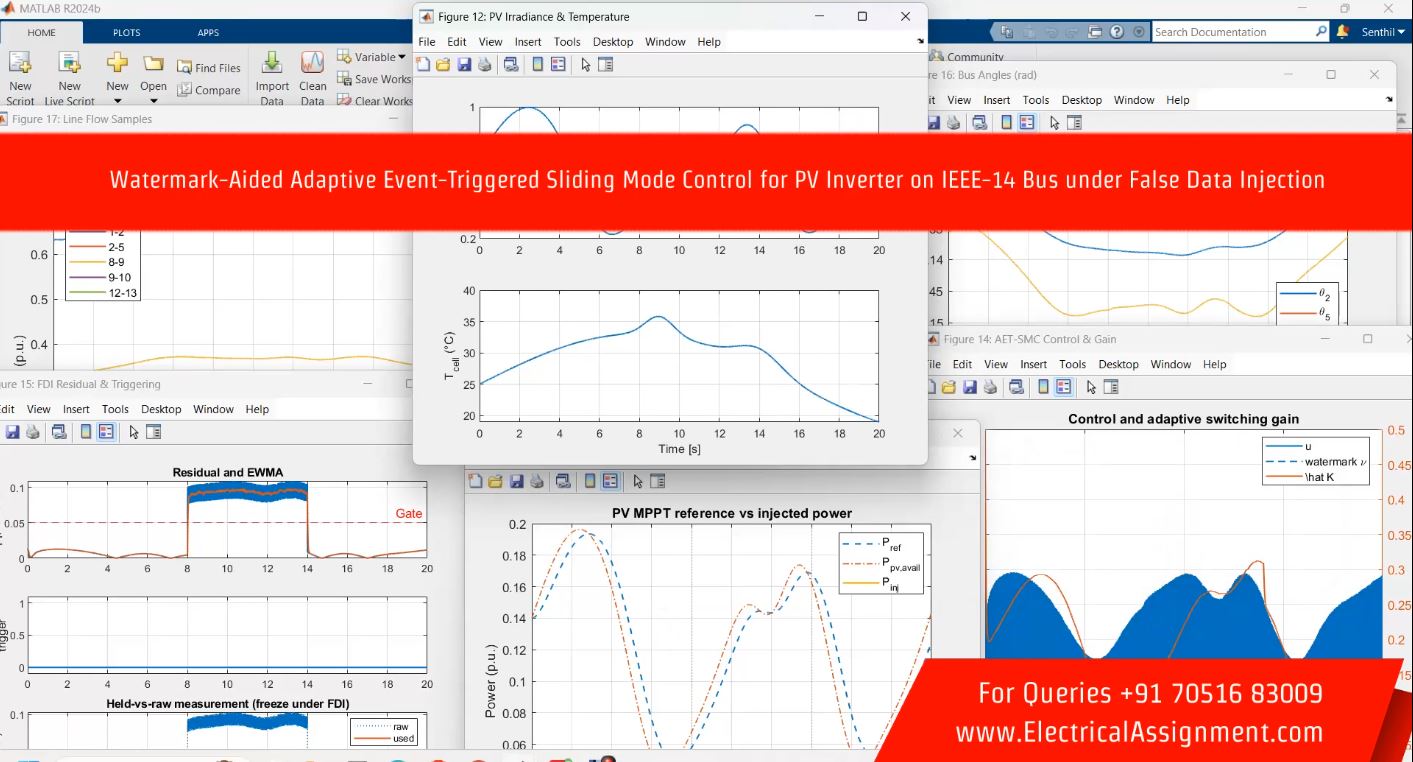Expand the Variable dropdown in toolstrip
1413x762 pixels.
click(401, 57)
